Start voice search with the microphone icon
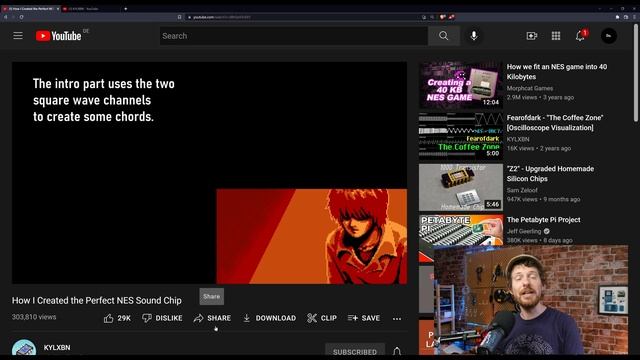This screenshot has height=360, width=640. pos(474,36)
